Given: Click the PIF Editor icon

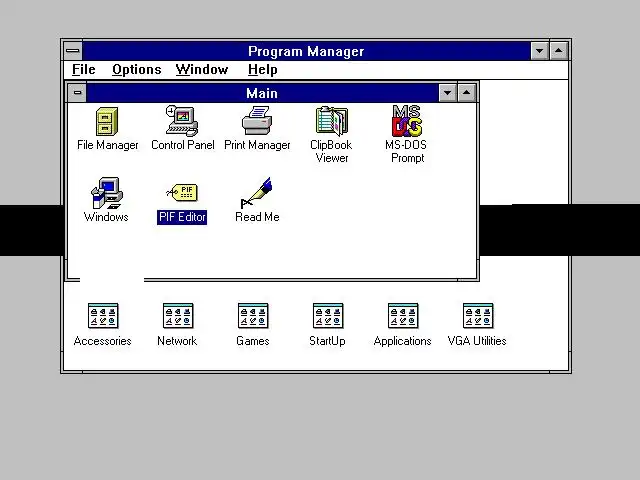Looking at the screenshot, I should coord(182,193).
